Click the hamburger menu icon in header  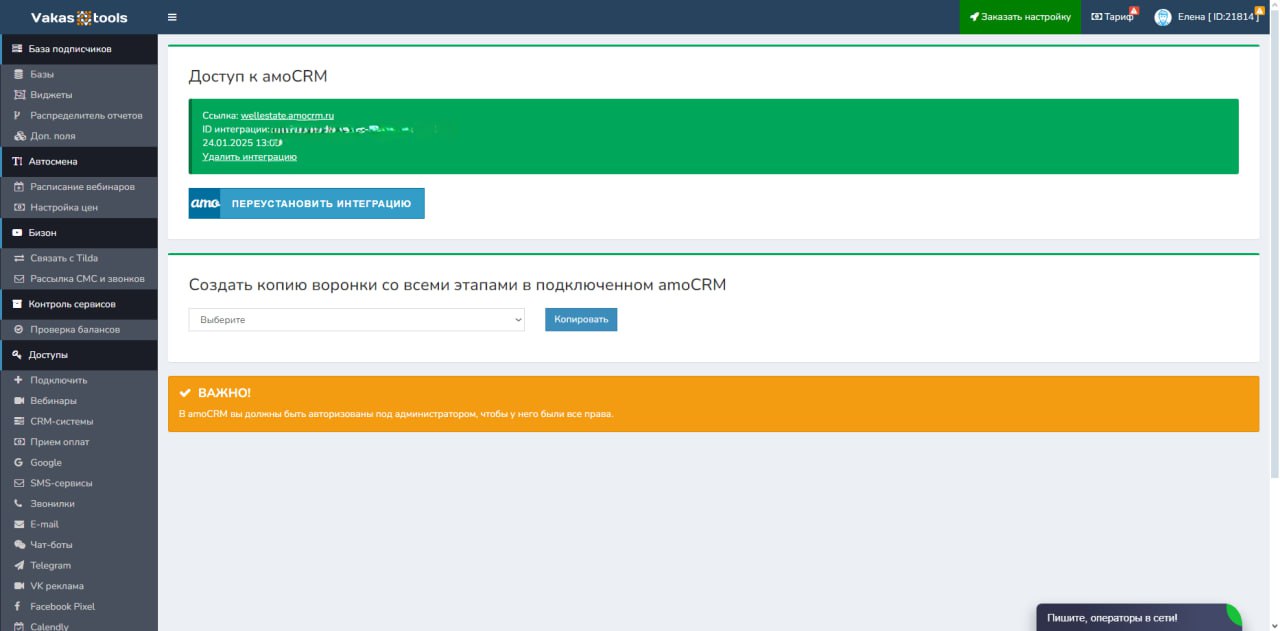tap(172, 17)
